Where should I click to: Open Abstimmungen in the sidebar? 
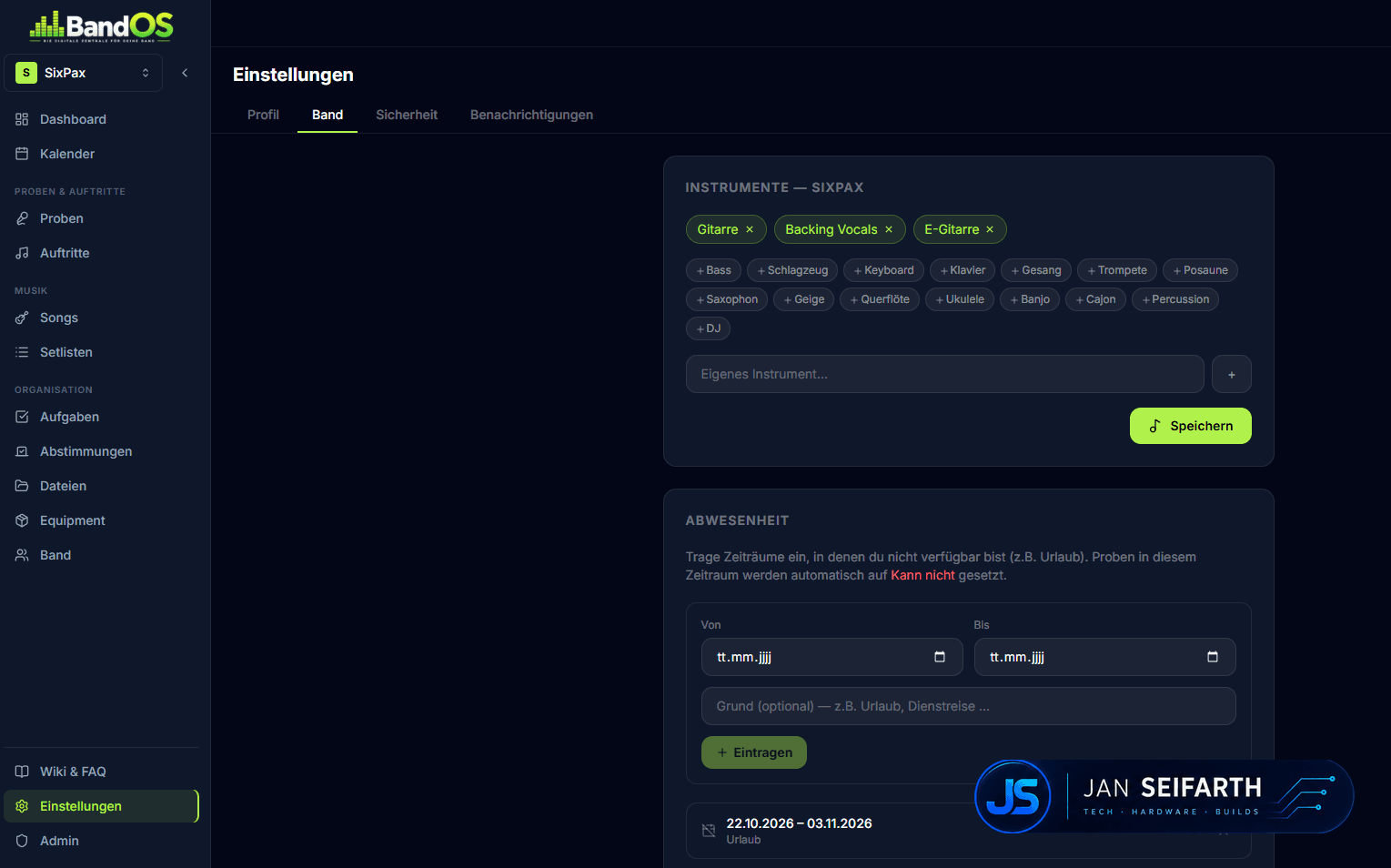click(100, 451)
